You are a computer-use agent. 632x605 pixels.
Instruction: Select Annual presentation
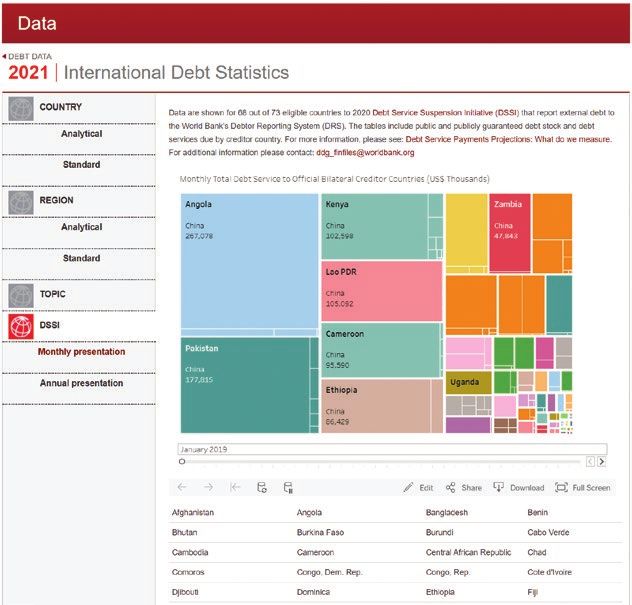pos(81,383)
